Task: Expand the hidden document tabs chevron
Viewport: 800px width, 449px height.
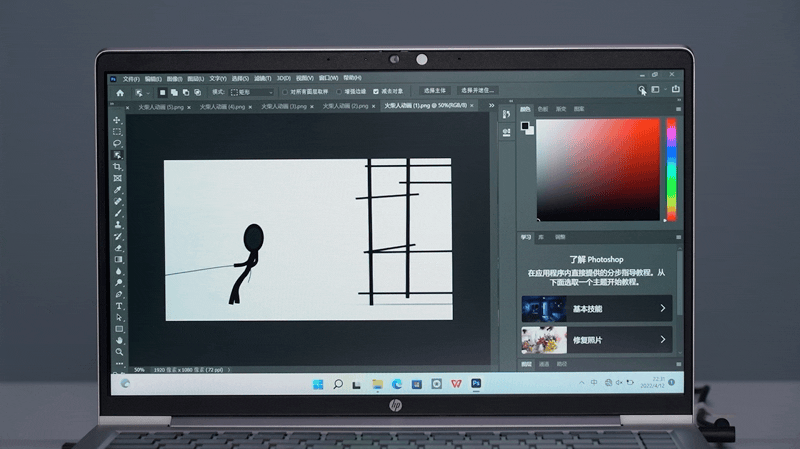Action: [x=491, y=106]
